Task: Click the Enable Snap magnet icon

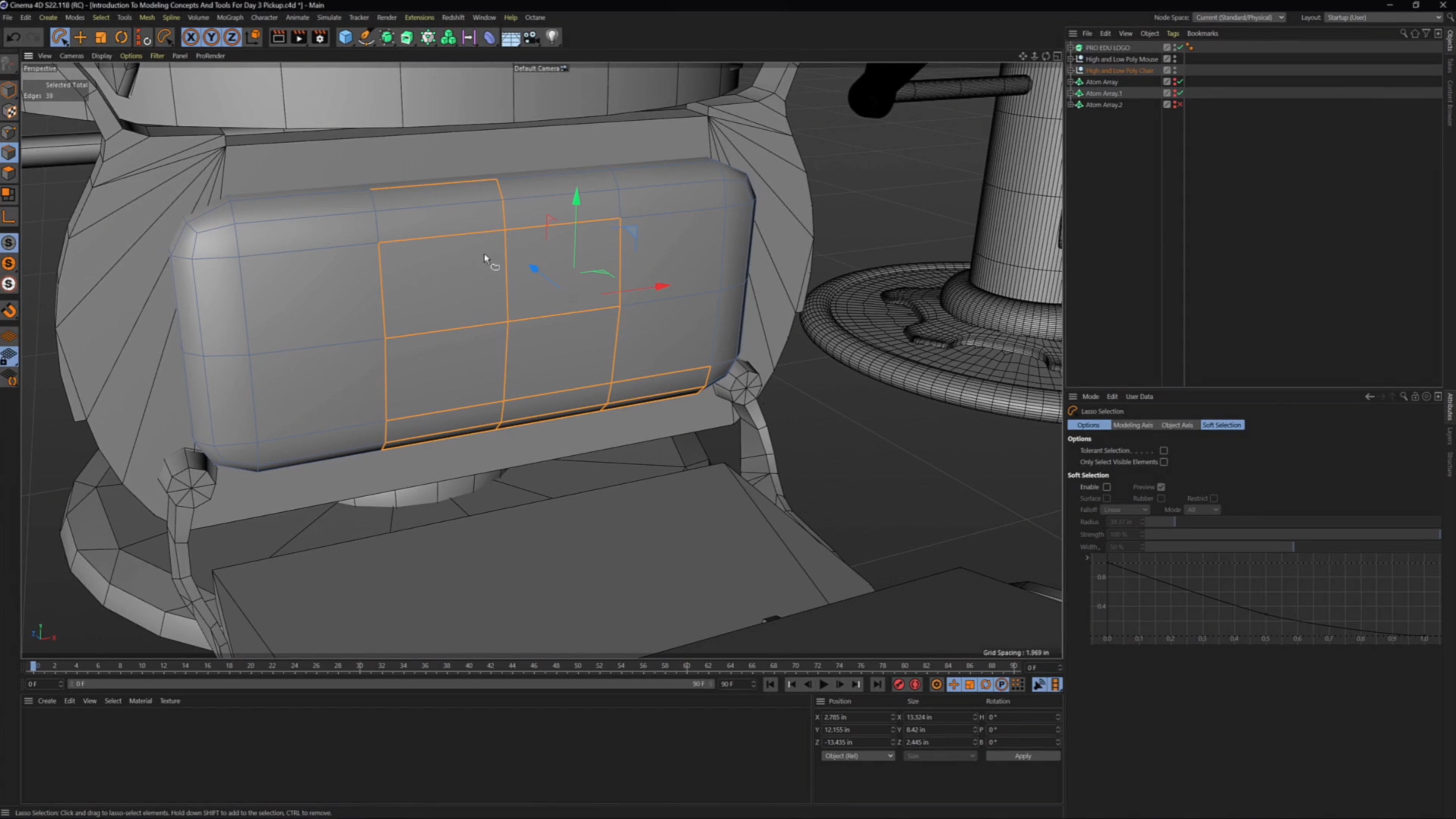Action: [x=9, y=310]
